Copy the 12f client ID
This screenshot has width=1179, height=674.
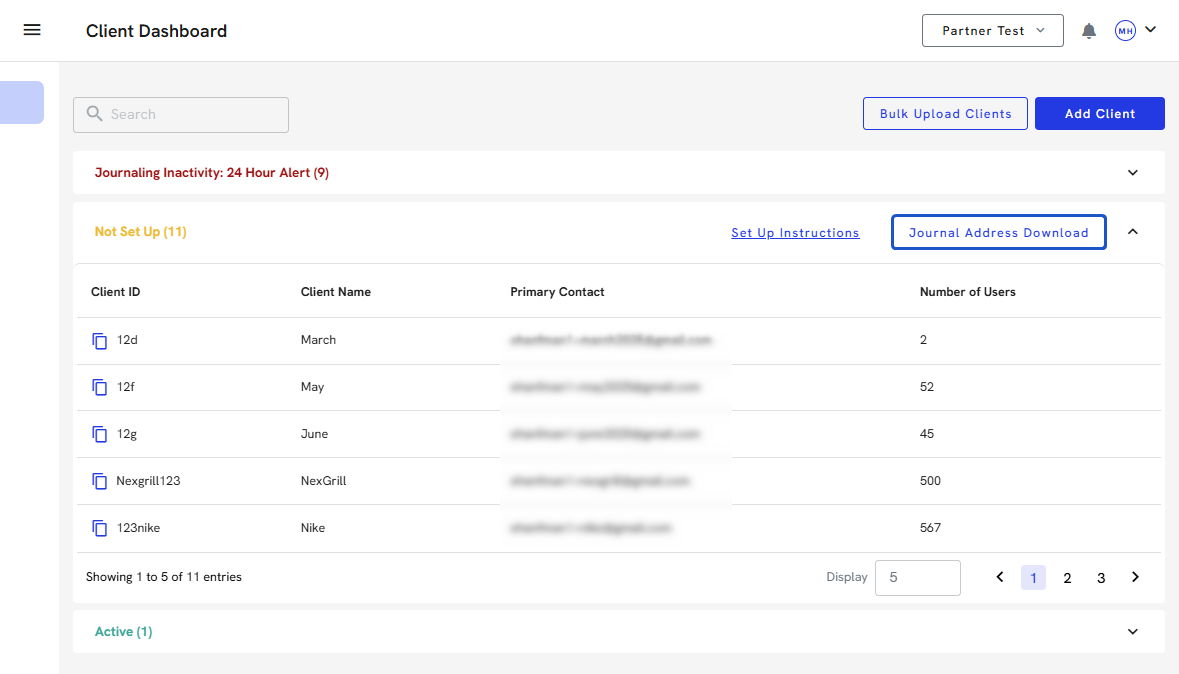click(100, 387)
